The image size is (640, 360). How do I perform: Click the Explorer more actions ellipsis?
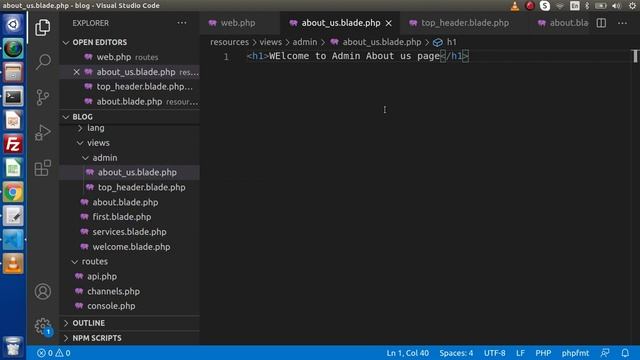click(182, 23)
